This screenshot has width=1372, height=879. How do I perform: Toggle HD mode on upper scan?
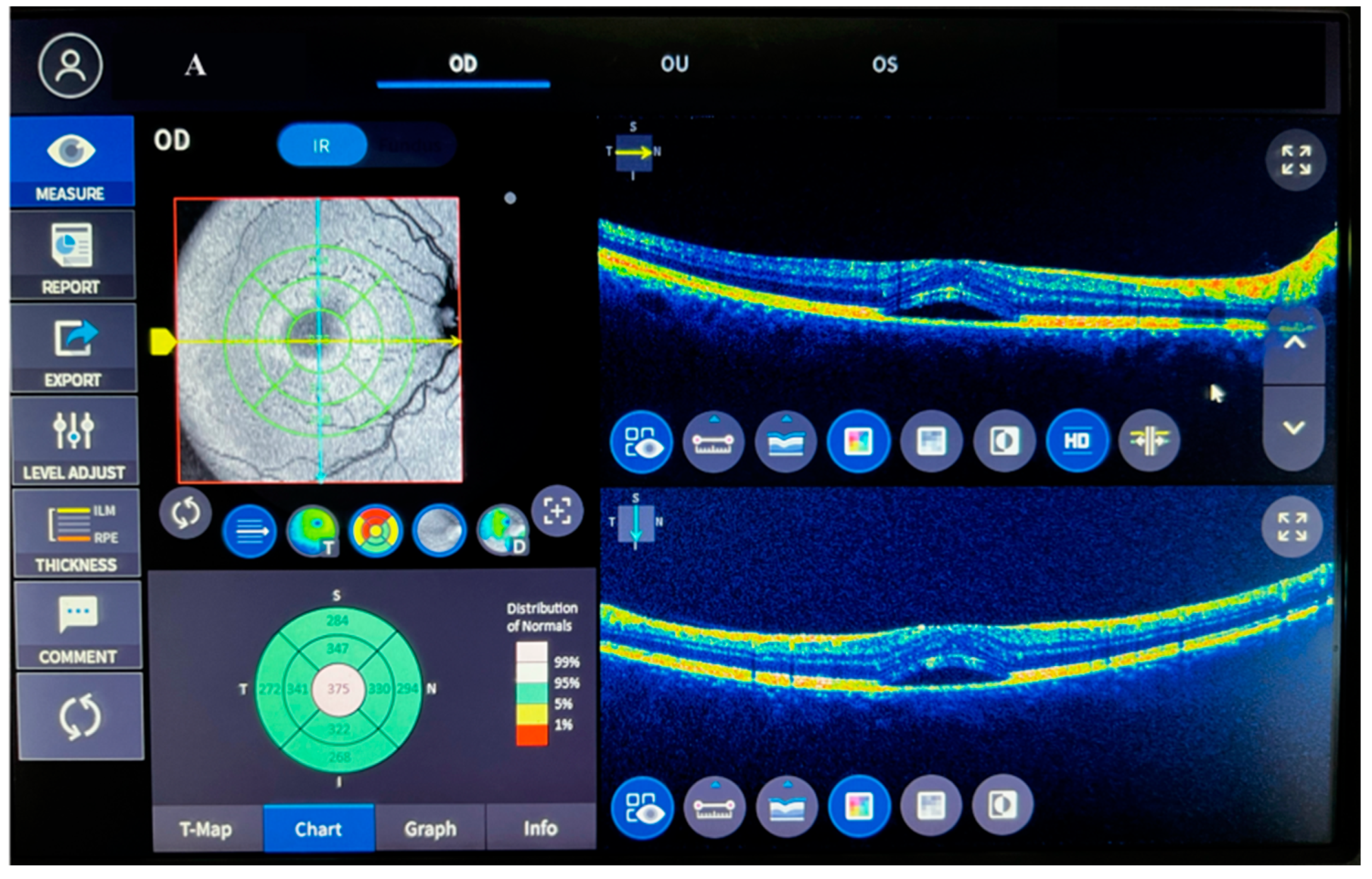pos(1076,441)
